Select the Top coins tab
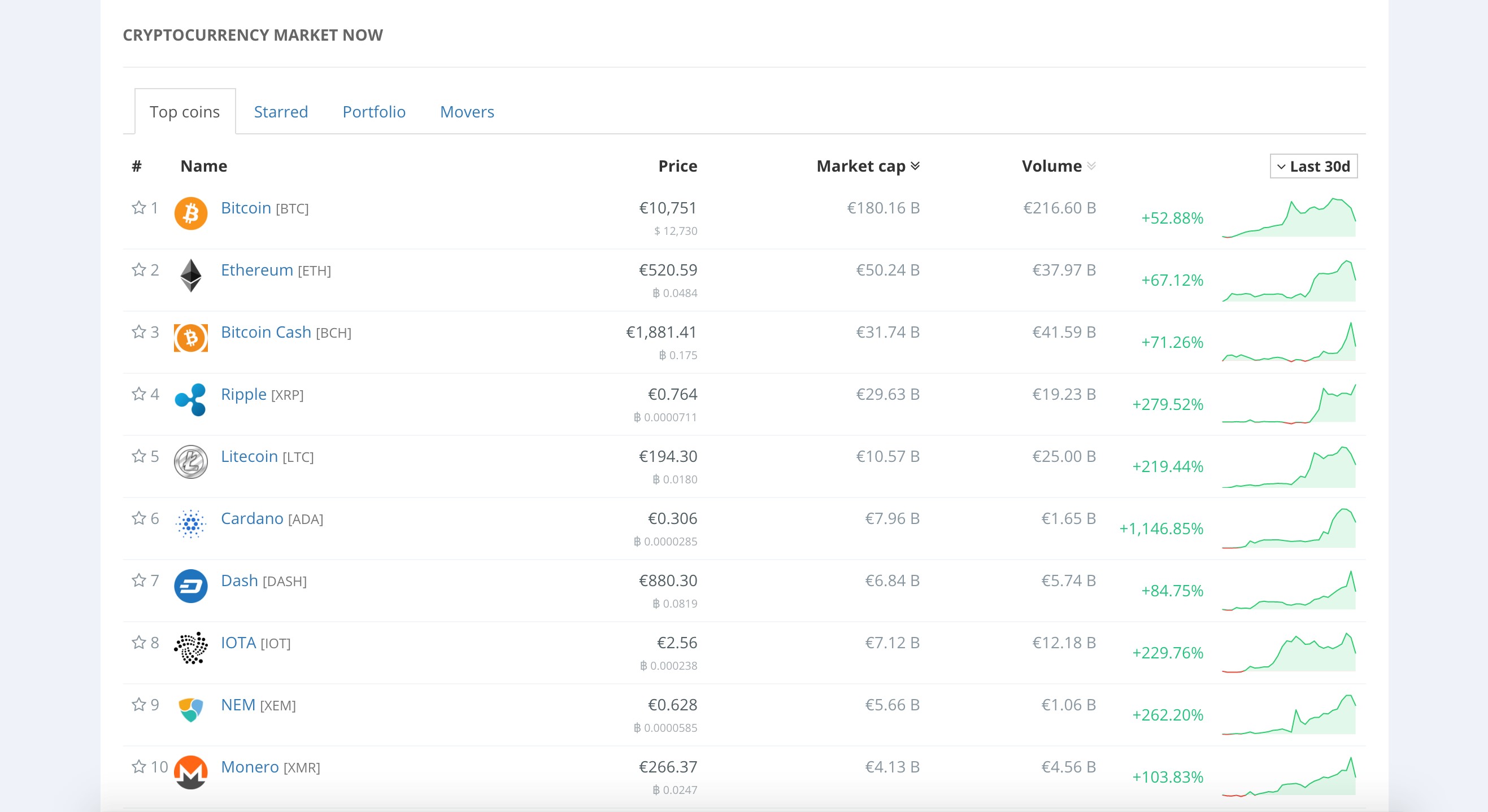 pyautogui.click(x=185, y=111)
